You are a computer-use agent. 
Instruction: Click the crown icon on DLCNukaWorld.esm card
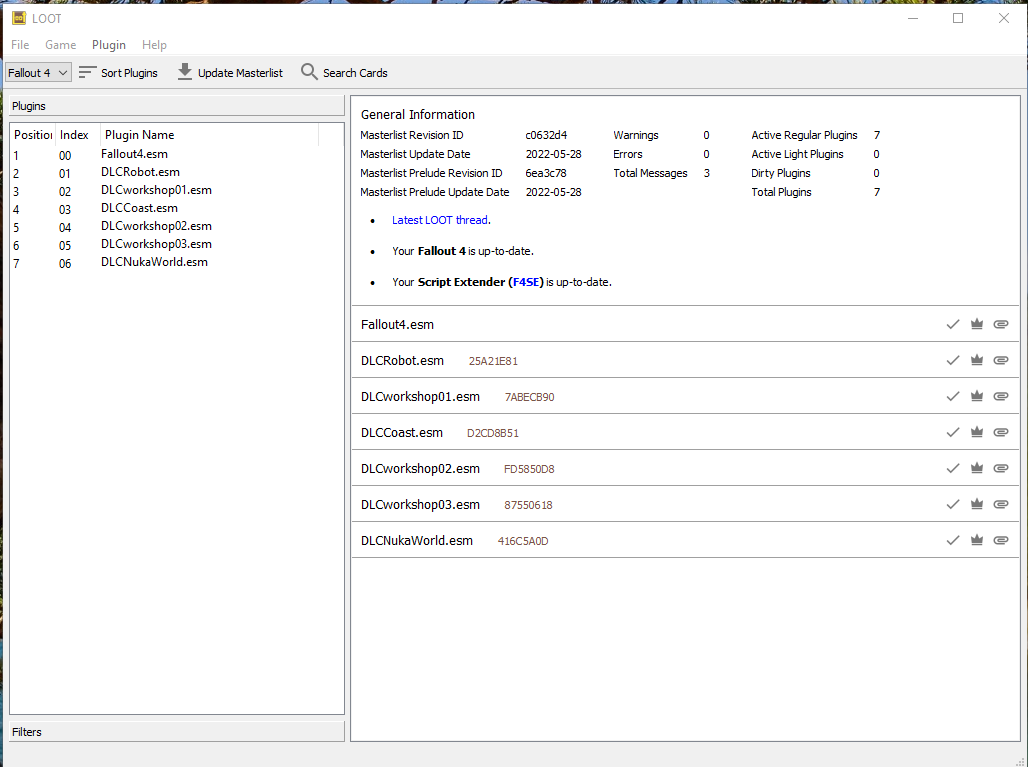point(977,540)
